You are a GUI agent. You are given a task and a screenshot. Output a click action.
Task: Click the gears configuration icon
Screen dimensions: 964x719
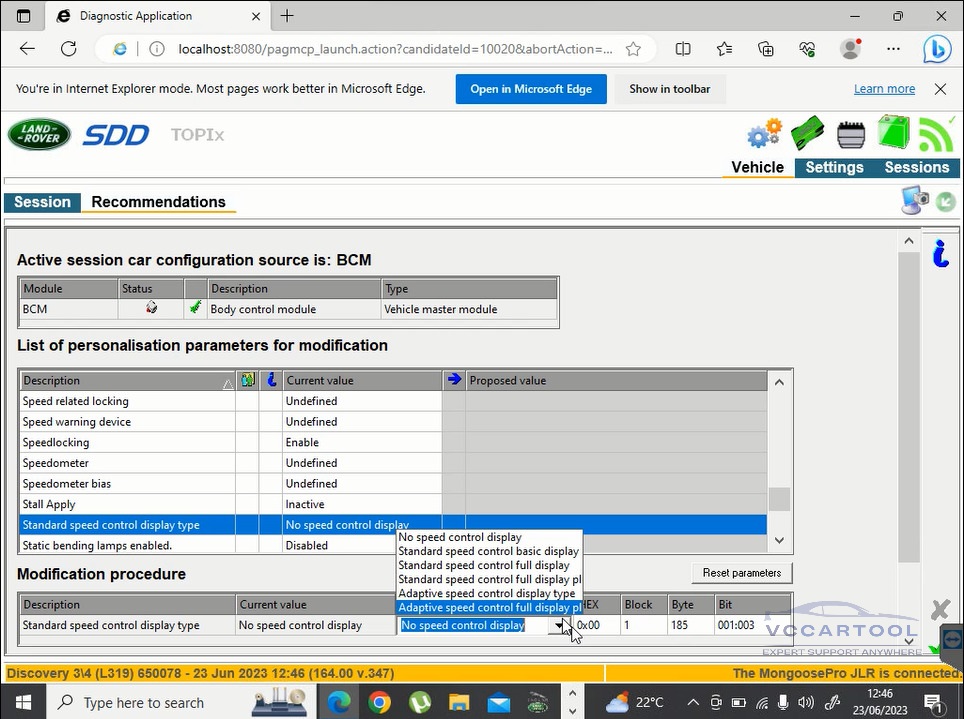[x=765, y=134]
